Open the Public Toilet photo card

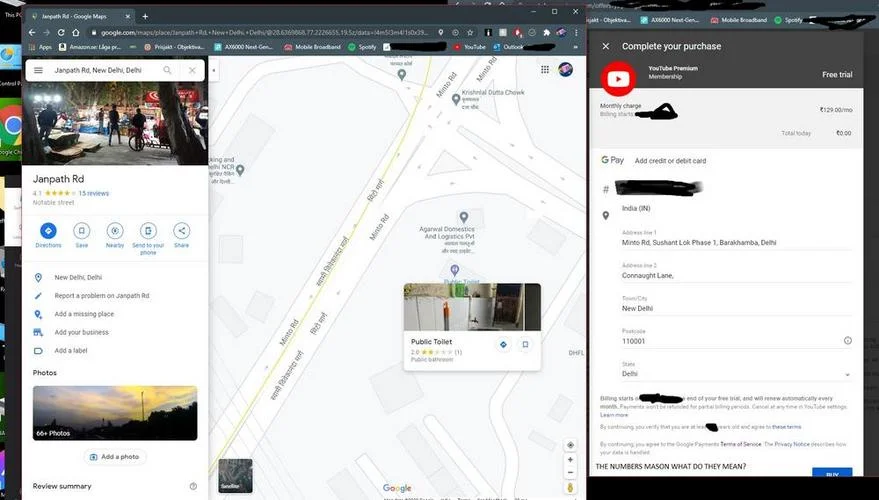472,307
